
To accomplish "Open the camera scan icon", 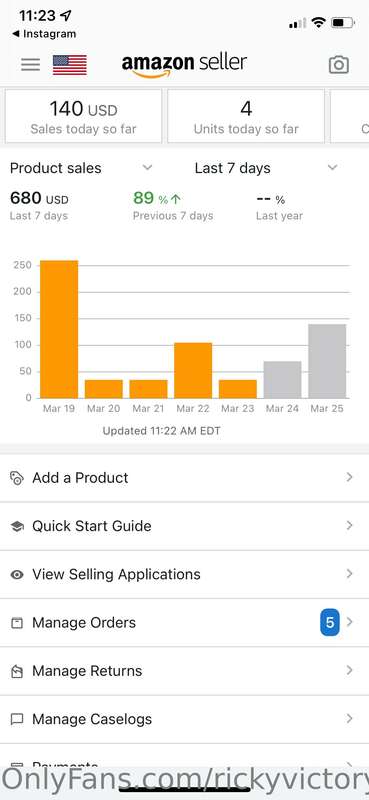I will (339, 65).
